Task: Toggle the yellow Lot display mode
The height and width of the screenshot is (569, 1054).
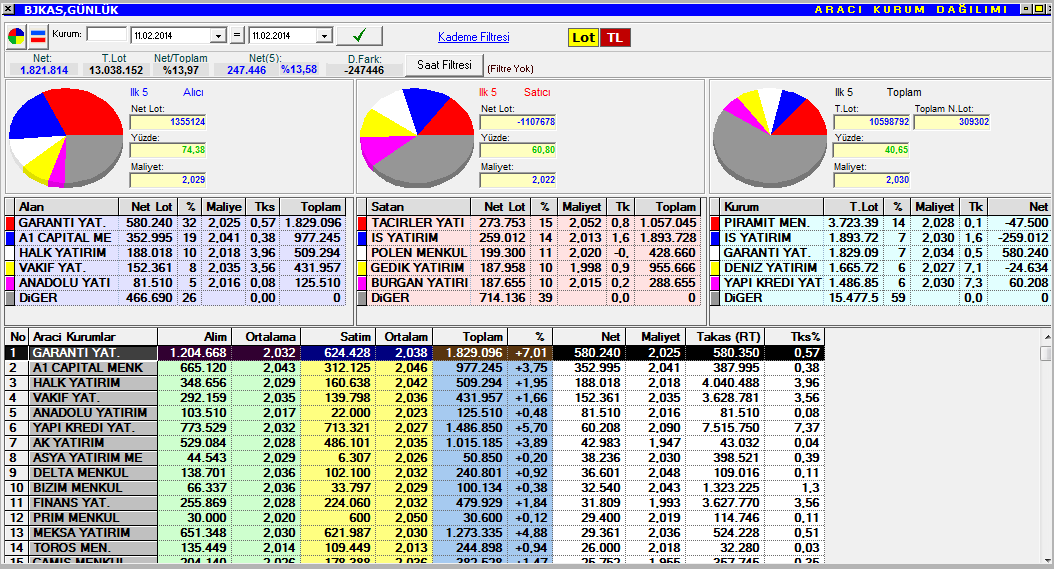Action: point(583,37)
